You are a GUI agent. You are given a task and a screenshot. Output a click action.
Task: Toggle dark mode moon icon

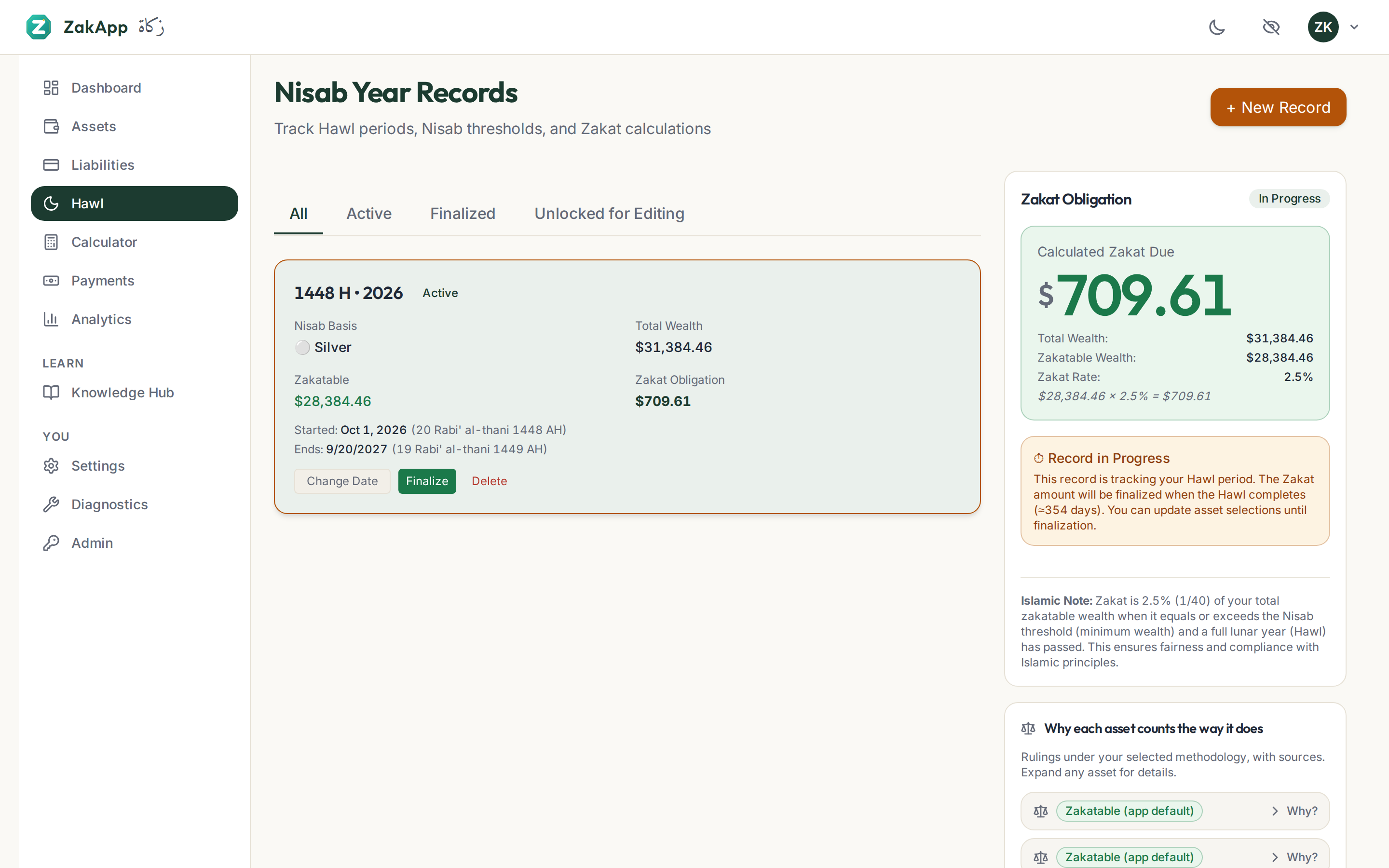(x=1217, y=27)
